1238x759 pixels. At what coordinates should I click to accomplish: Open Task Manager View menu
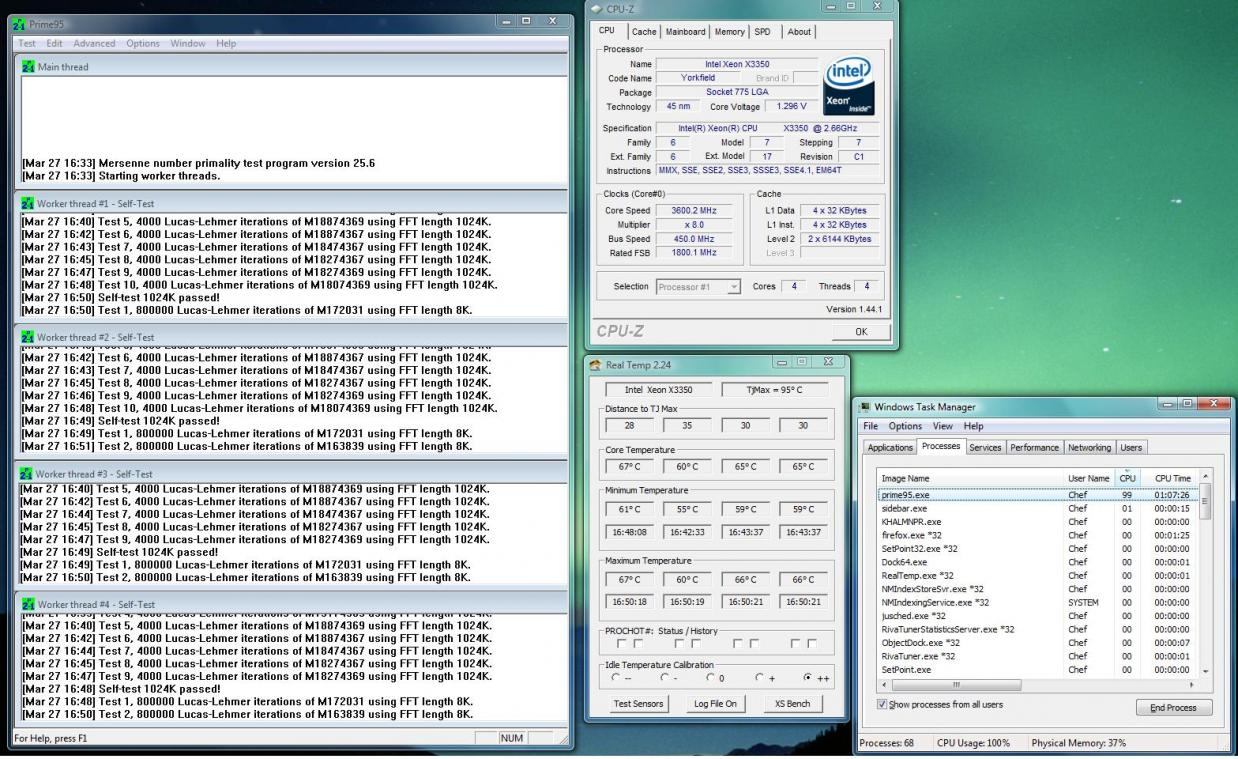coord(943,426)
